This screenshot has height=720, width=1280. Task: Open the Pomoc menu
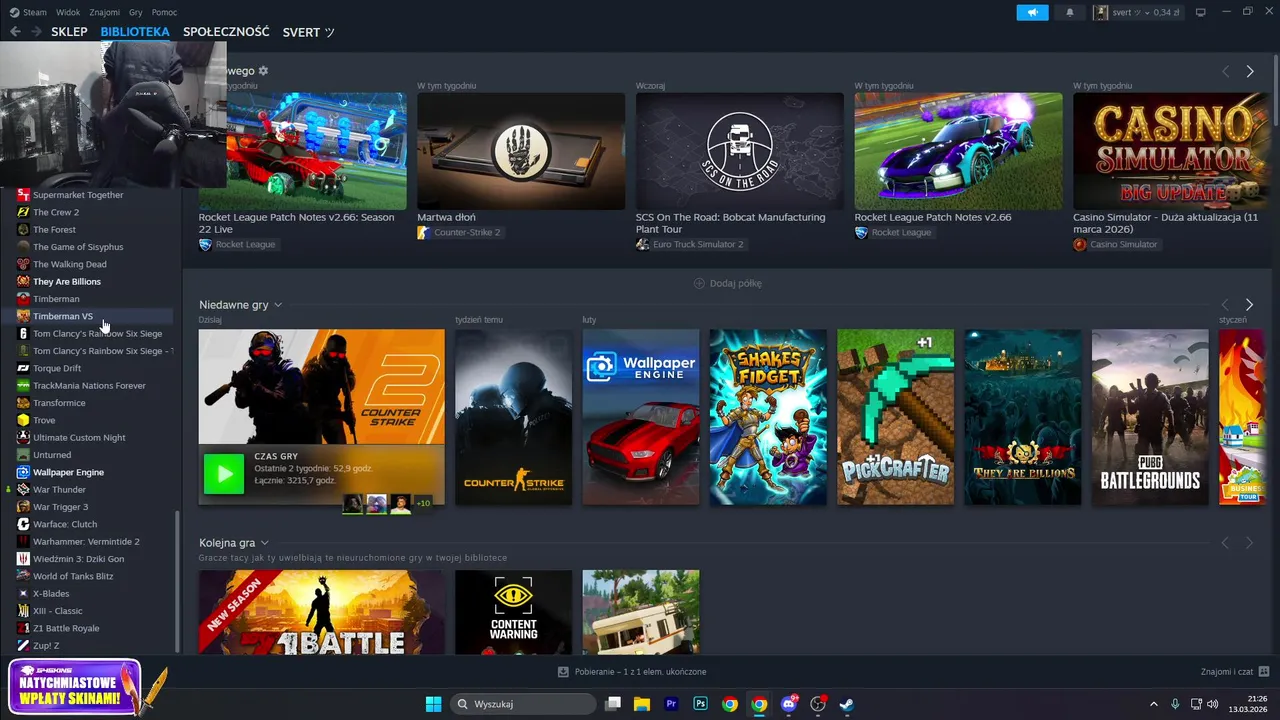(164, 12)
